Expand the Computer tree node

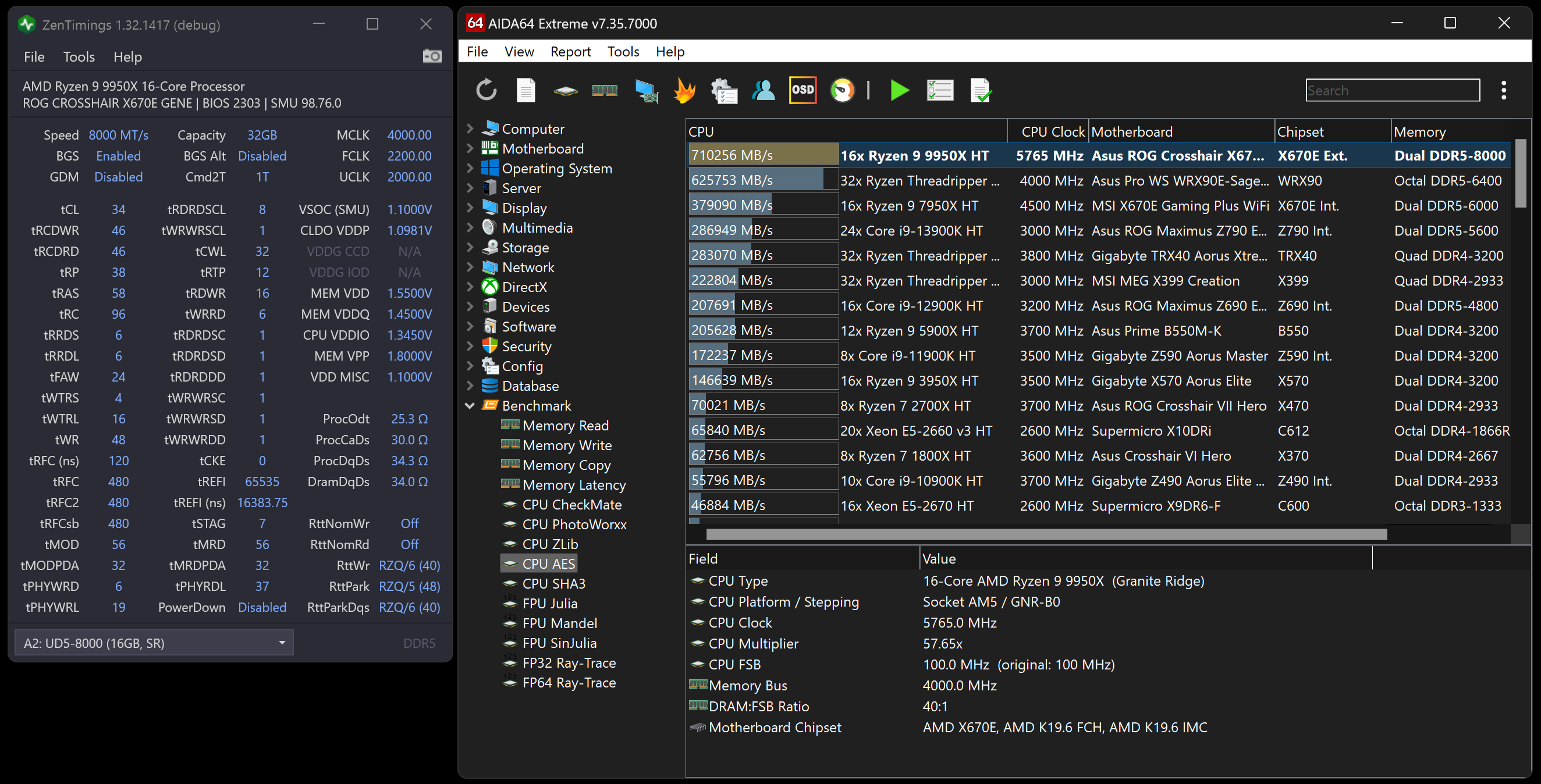pos(470,129)
